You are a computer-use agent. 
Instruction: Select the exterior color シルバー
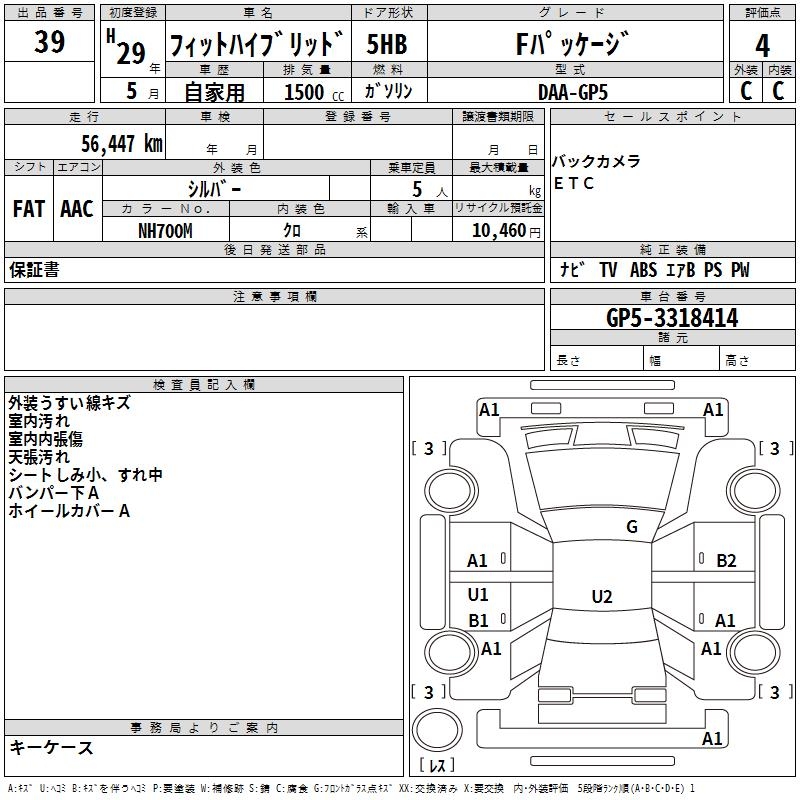214,189
